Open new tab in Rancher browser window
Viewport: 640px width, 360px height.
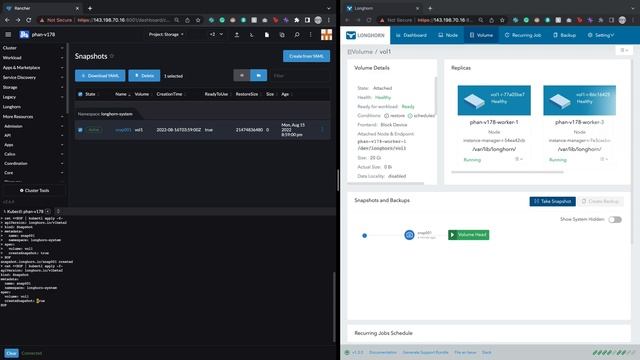point(90,8)
